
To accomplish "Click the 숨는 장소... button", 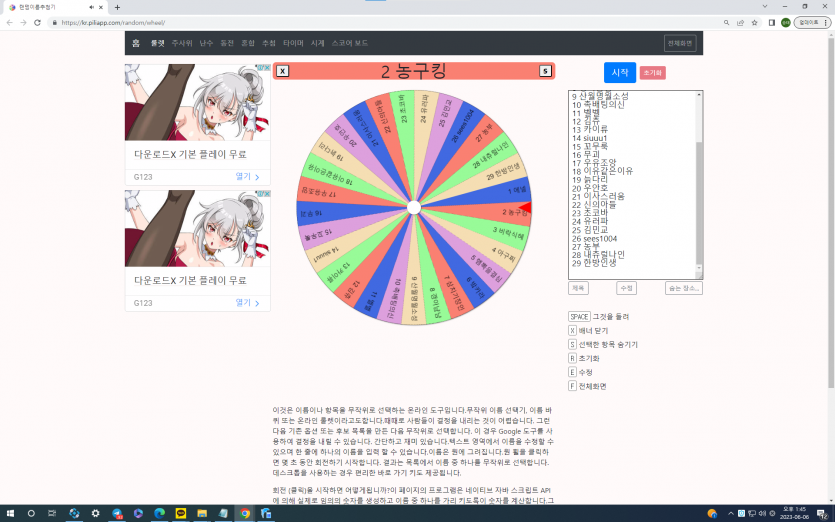I will coord(684,288).
